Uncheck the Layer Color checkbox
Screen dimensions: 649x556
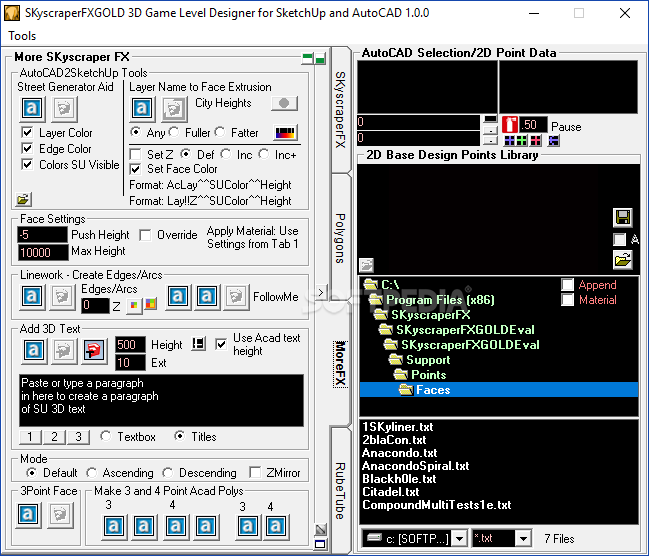tap(27, 132)
